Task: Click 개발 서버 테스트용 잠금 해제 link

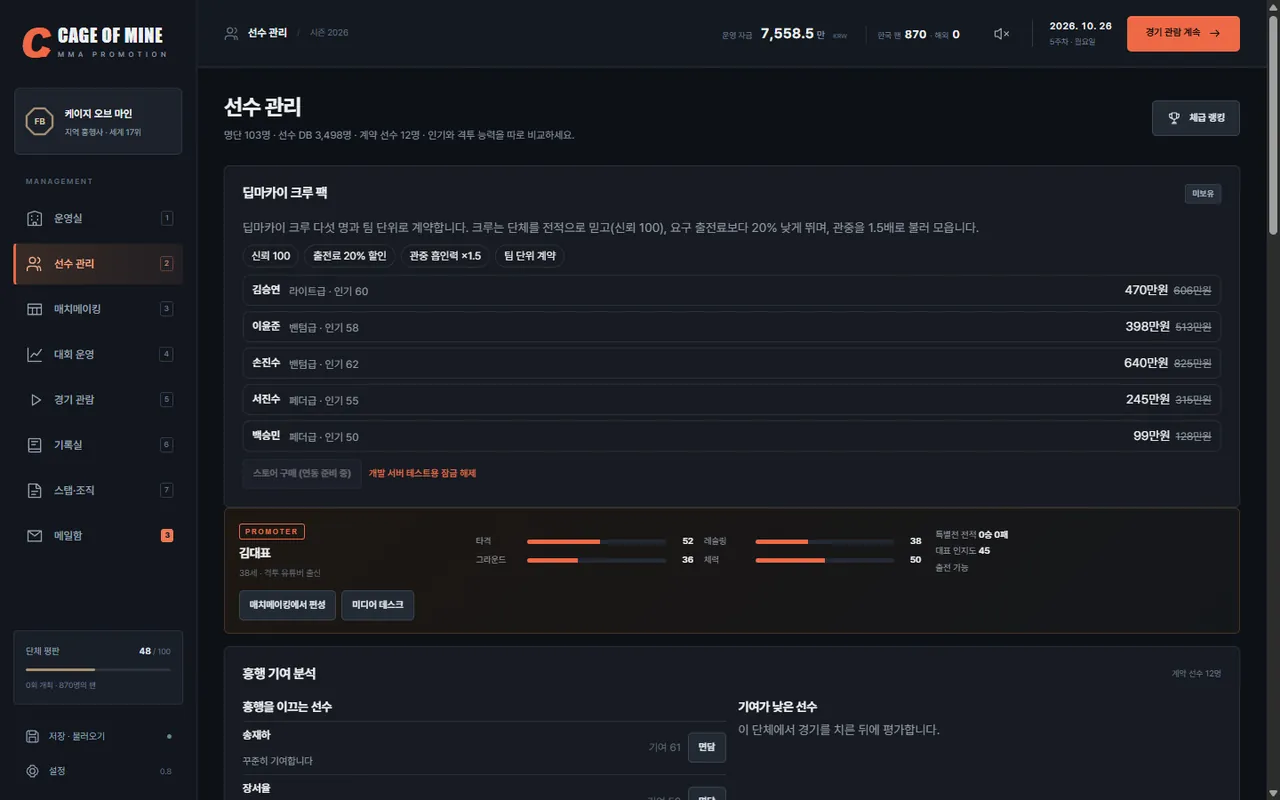Action: click(x=422, y=474)
